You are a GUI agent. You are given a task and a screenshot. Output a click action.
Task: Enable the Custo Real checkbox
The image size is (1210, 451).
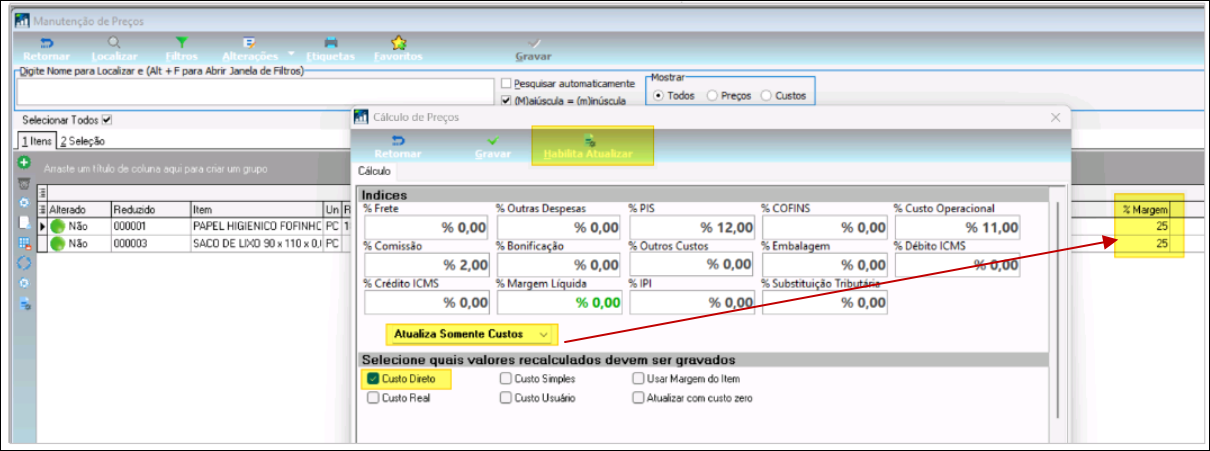coord(373,397)
